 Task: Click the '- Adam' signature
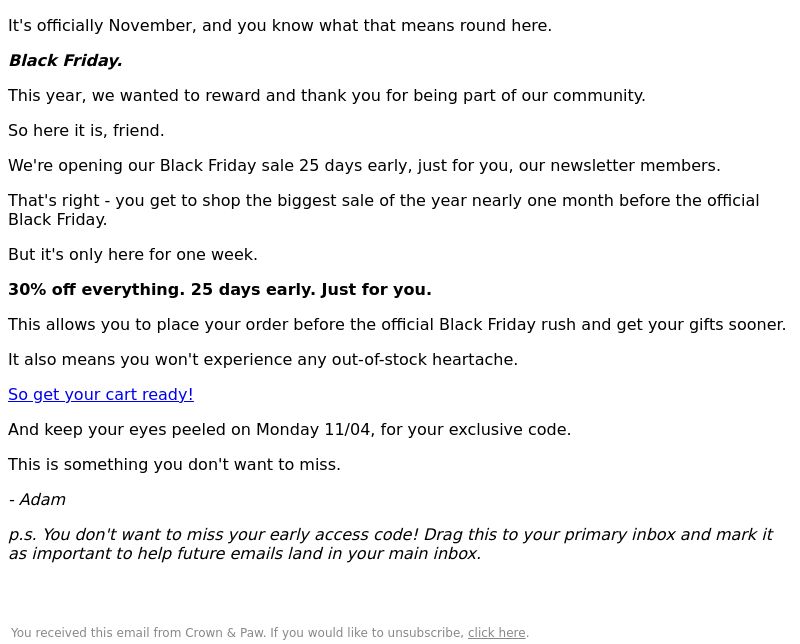[x=37, y=500]
